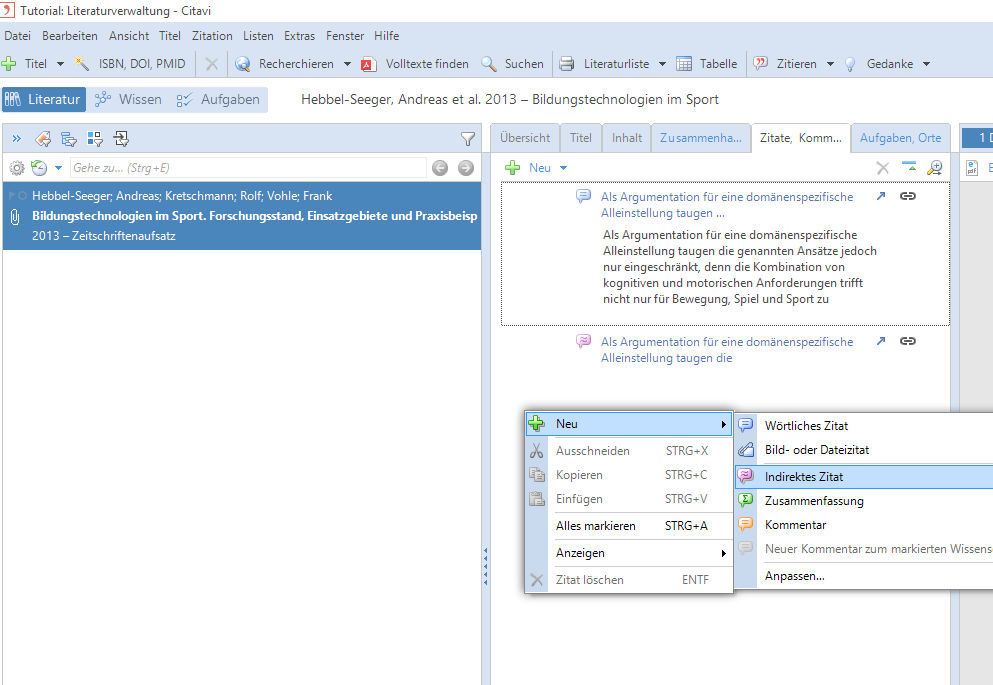This screenshot has height=685, width=993.
Task: Open the dropdown arrow beside green Neu button
Action: point(563,168)
